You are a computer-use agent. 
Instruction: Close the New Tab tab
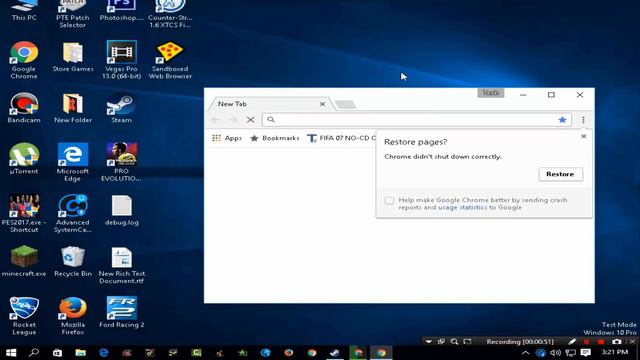322,104
